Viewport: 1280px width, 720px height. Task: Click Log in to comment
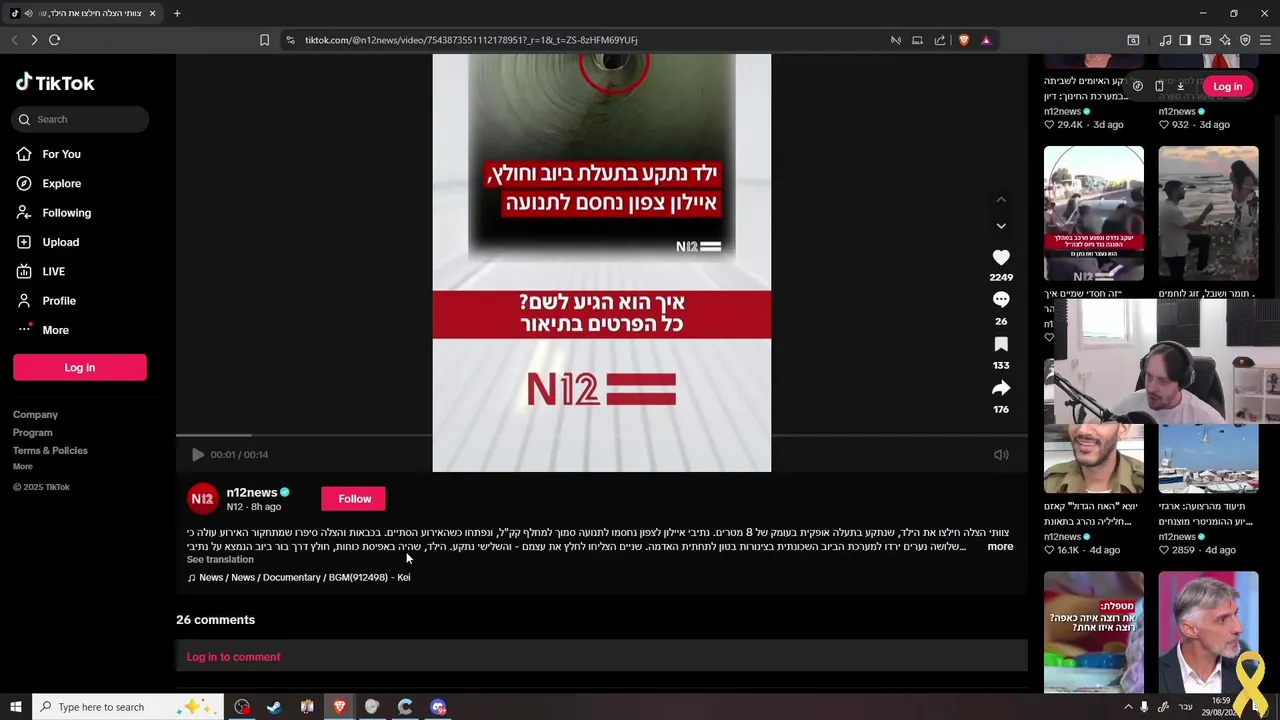(233, 657)
